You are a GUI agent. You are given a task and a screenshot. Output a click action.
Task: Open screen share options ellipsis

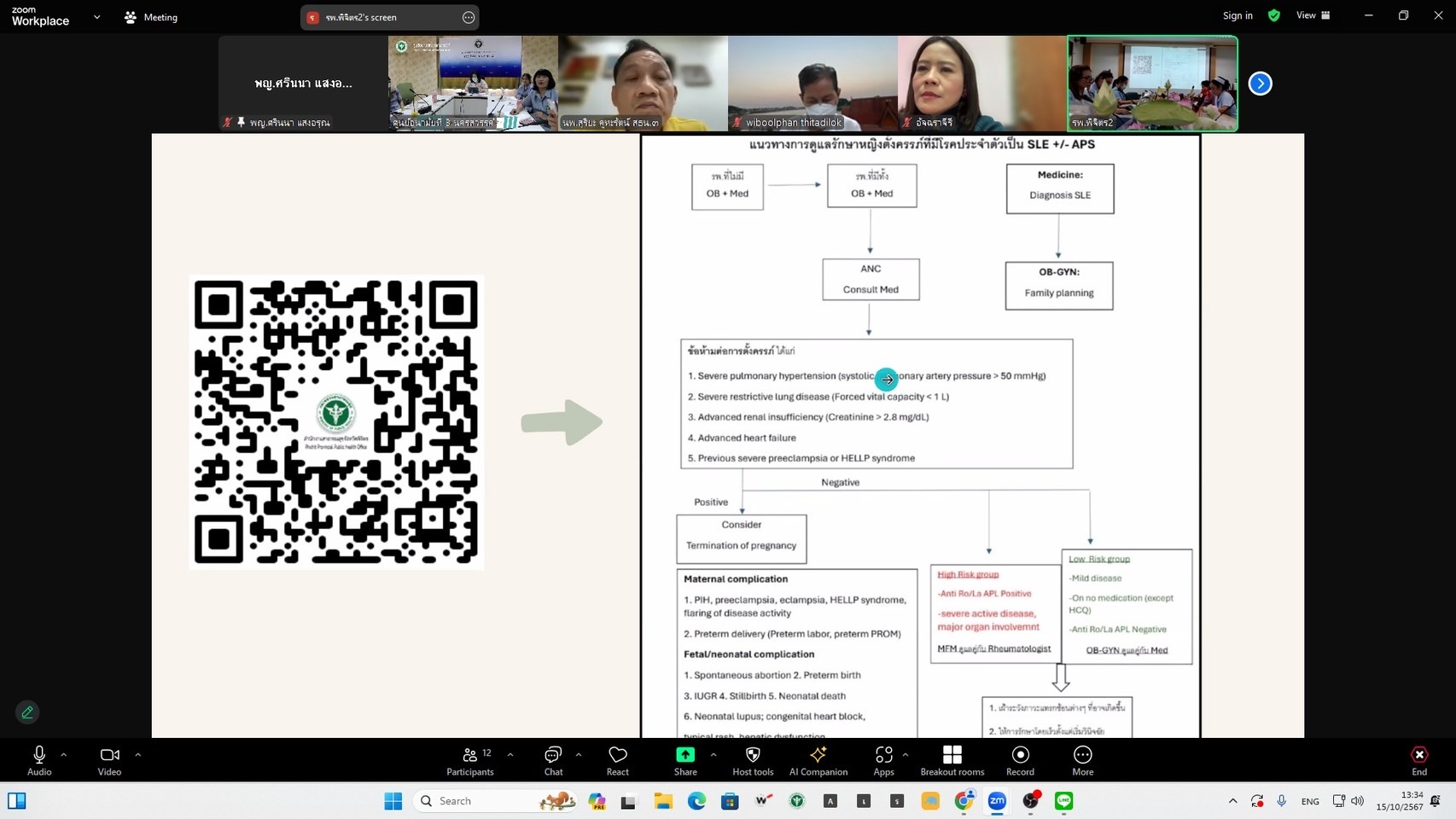469,17
